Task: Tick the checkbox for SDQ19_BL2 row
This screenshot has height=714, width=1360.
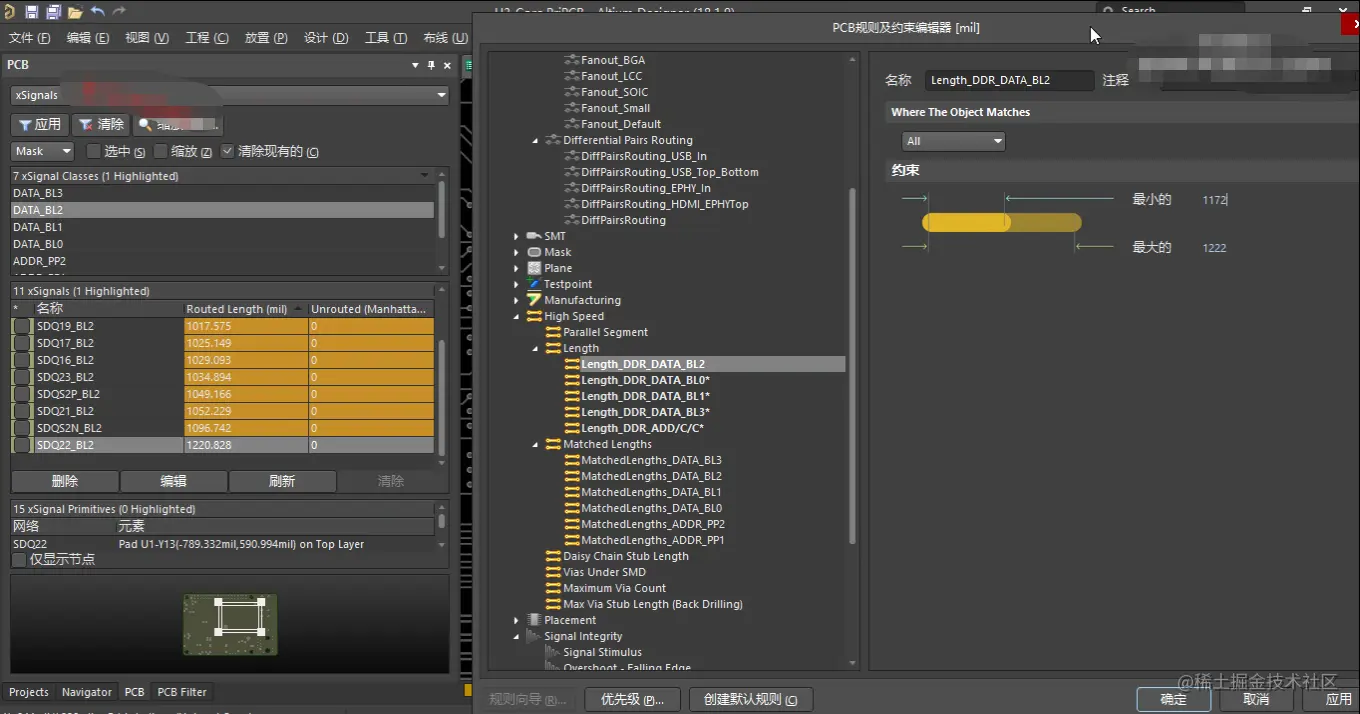Action: click(x=22, y=326)
